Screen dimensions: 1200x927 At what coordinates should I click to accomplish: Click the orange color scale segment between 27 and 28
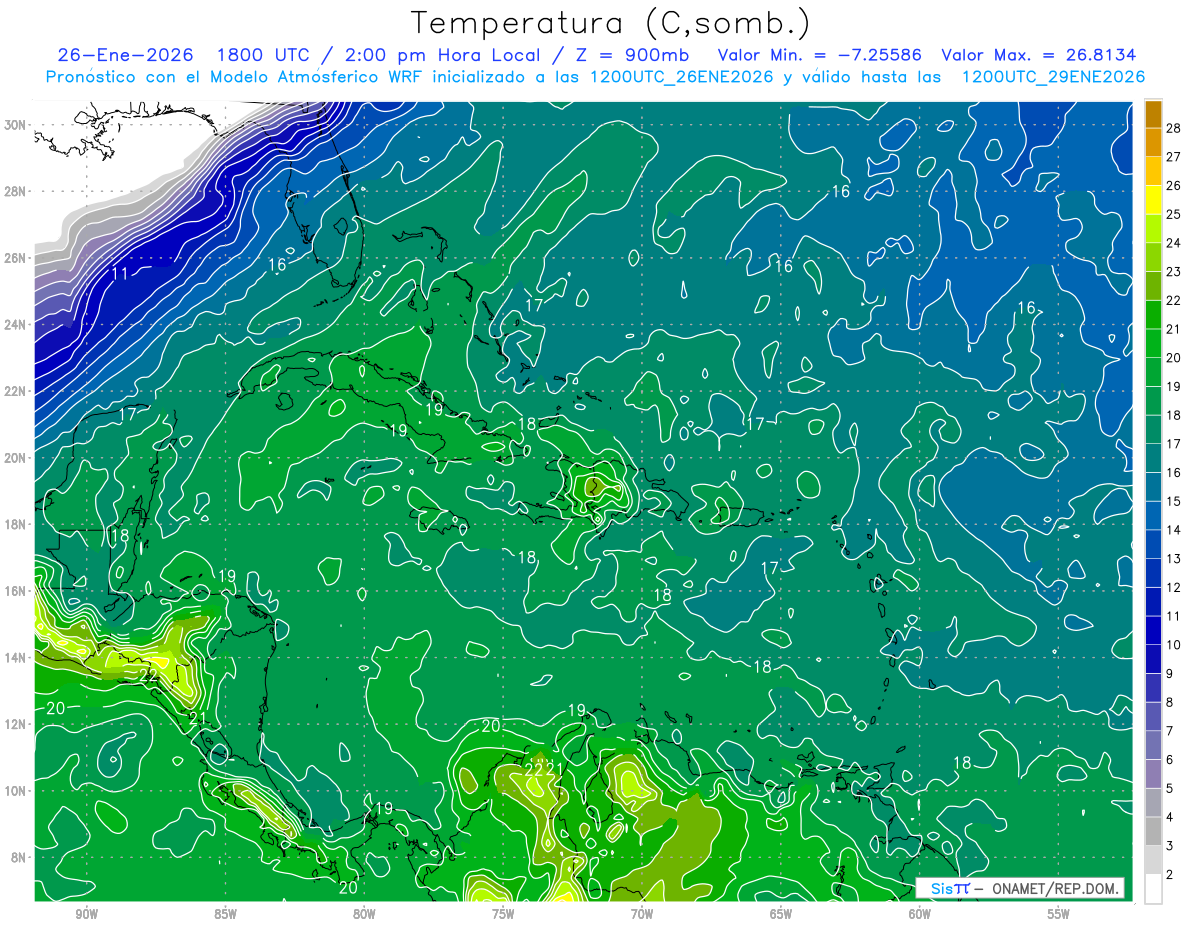1154,141
